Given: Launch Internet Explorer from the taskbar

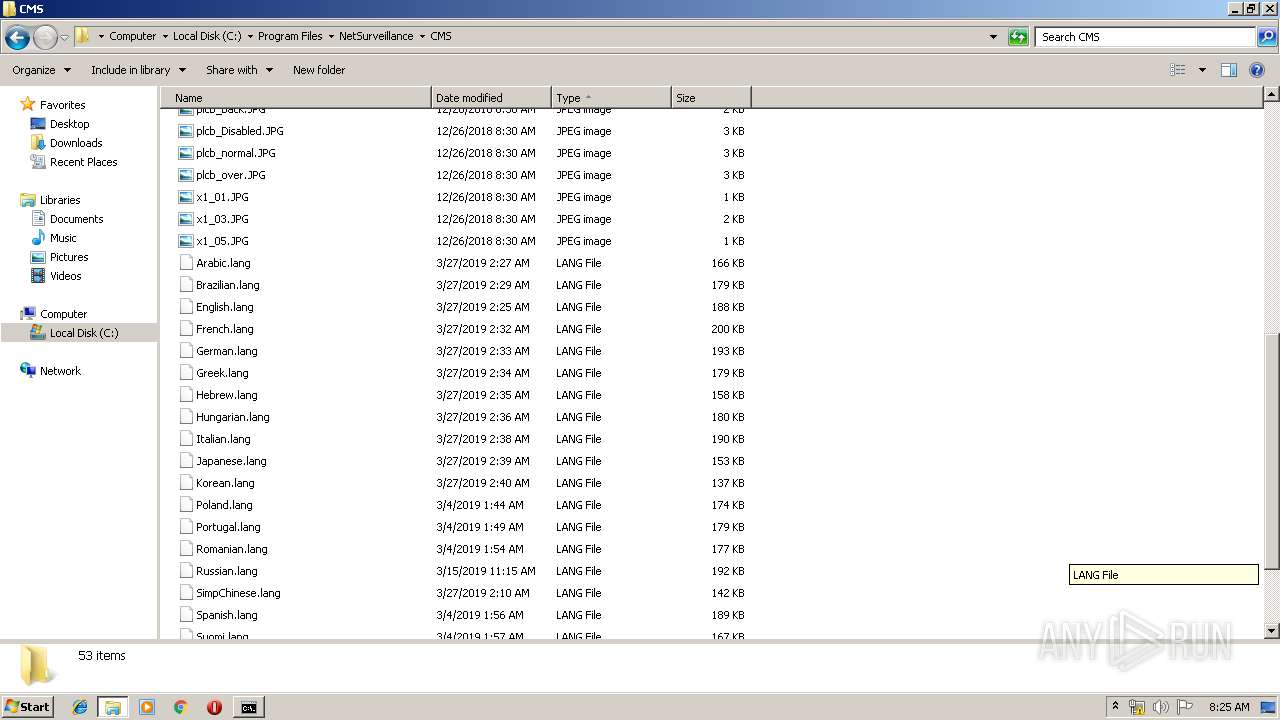Looking at the screenshot, I should [80, 707].
